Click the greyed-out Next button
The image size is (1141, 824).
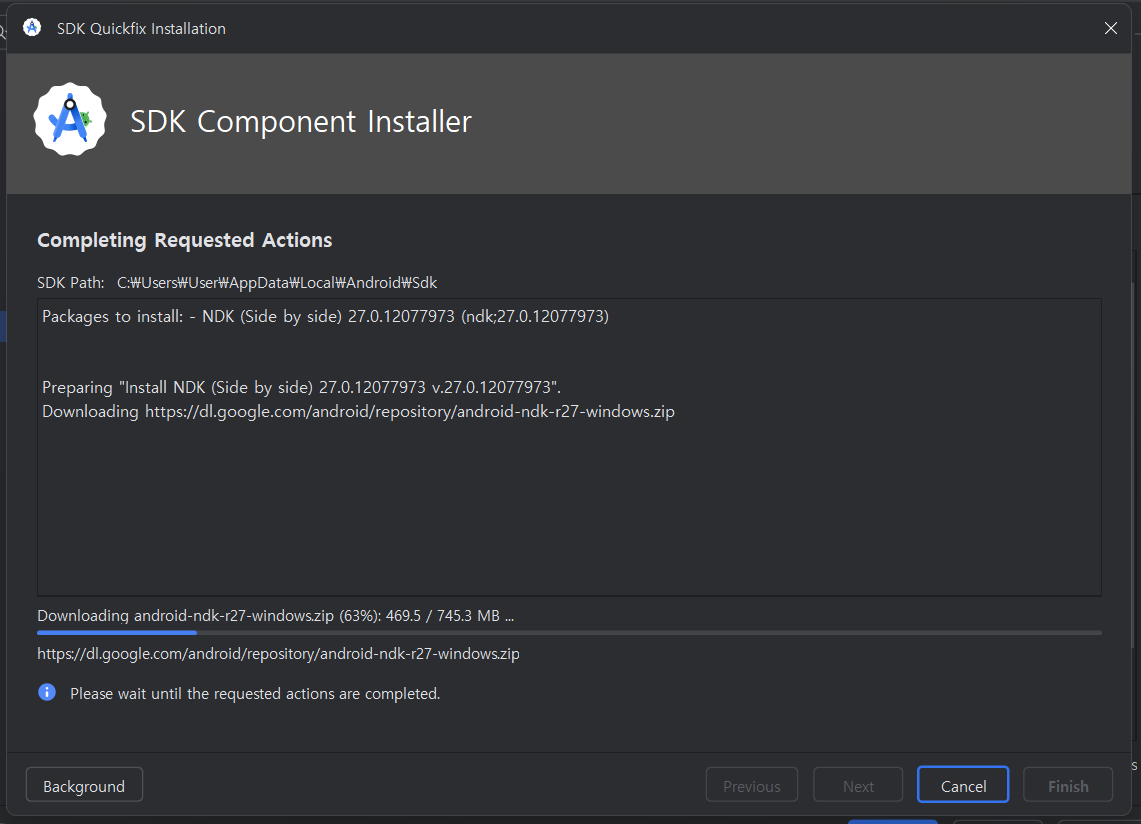point(858,785)
